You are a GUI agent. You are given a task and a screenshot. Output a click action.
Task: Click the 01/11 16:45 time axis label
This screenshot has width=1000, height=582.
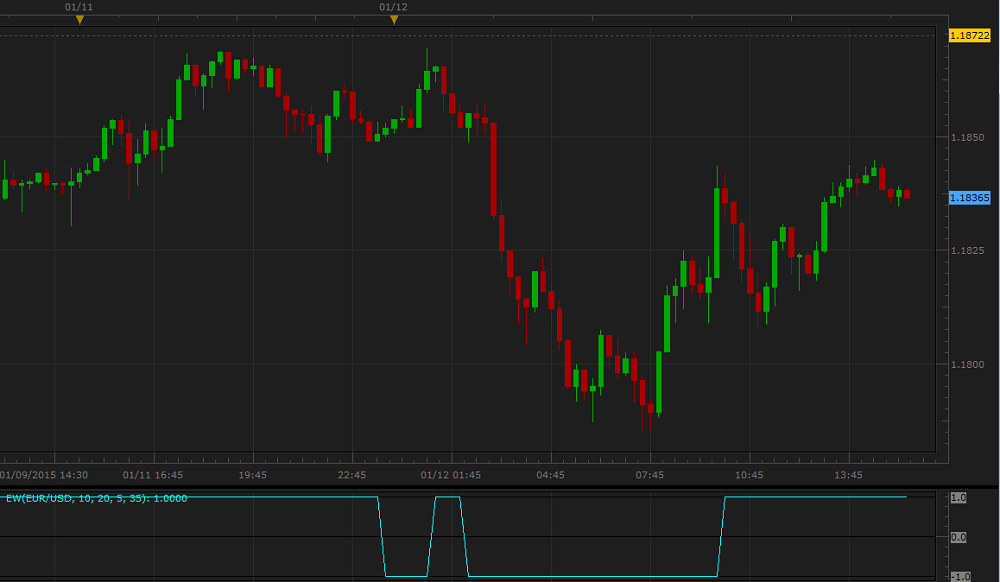pyautogui.click(x=153, y=475)
